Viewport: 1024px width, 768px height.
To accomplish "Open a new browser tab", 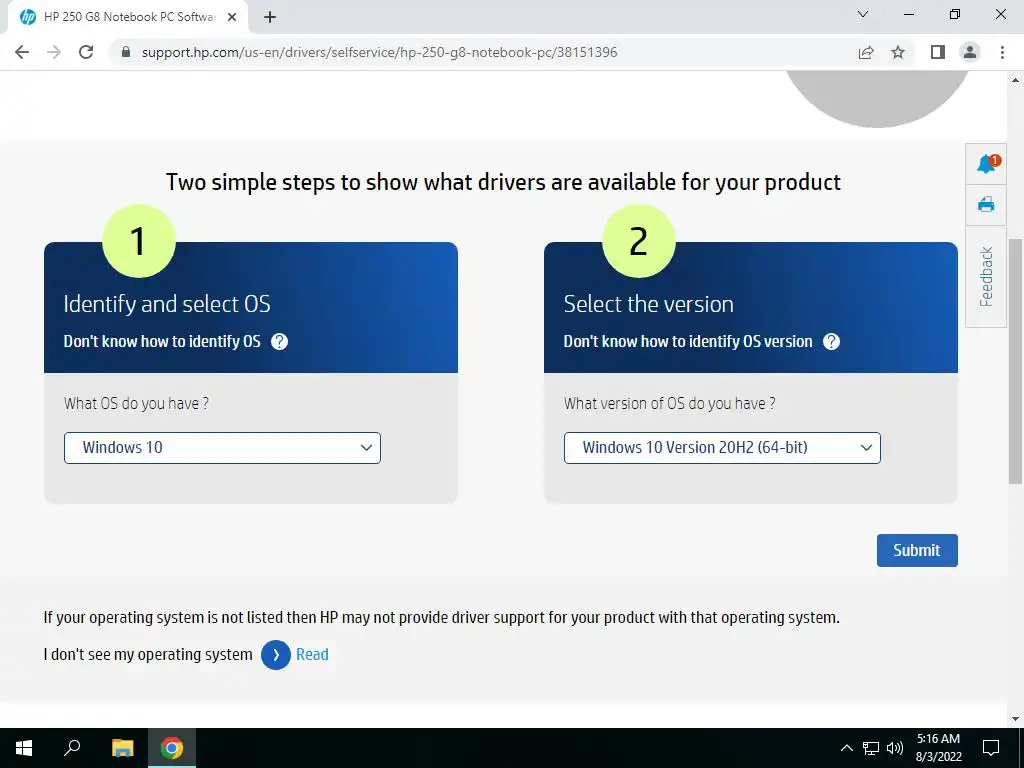I will [270, 18].
